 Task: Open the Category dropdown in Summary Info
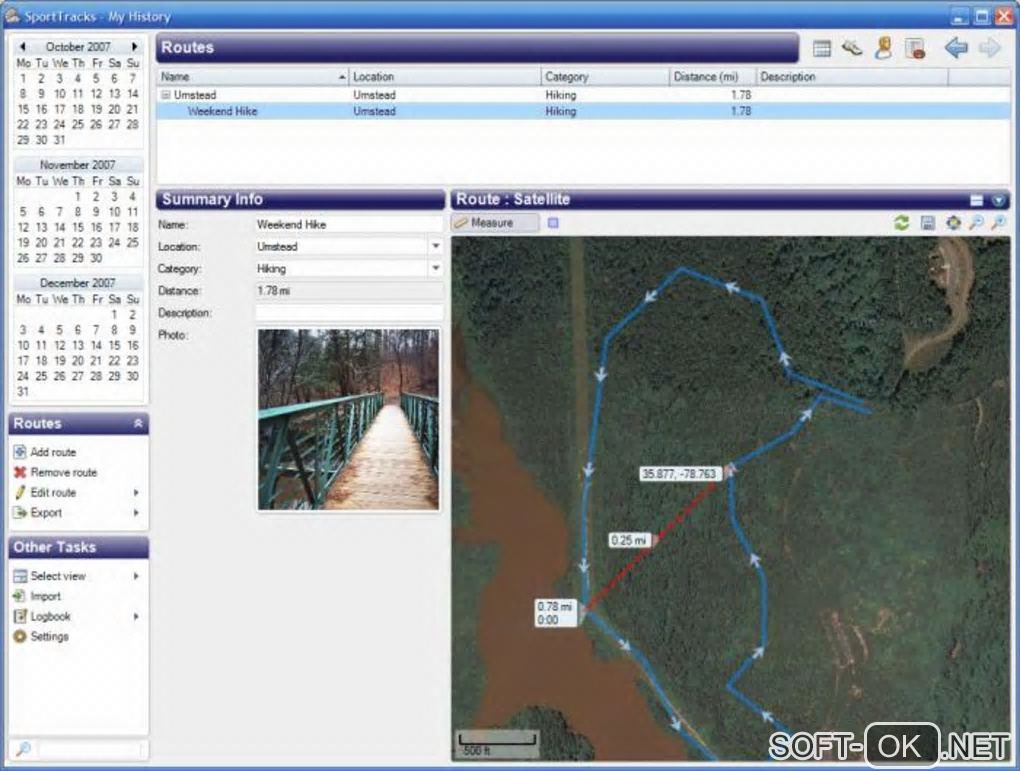(x=435, y=269)
